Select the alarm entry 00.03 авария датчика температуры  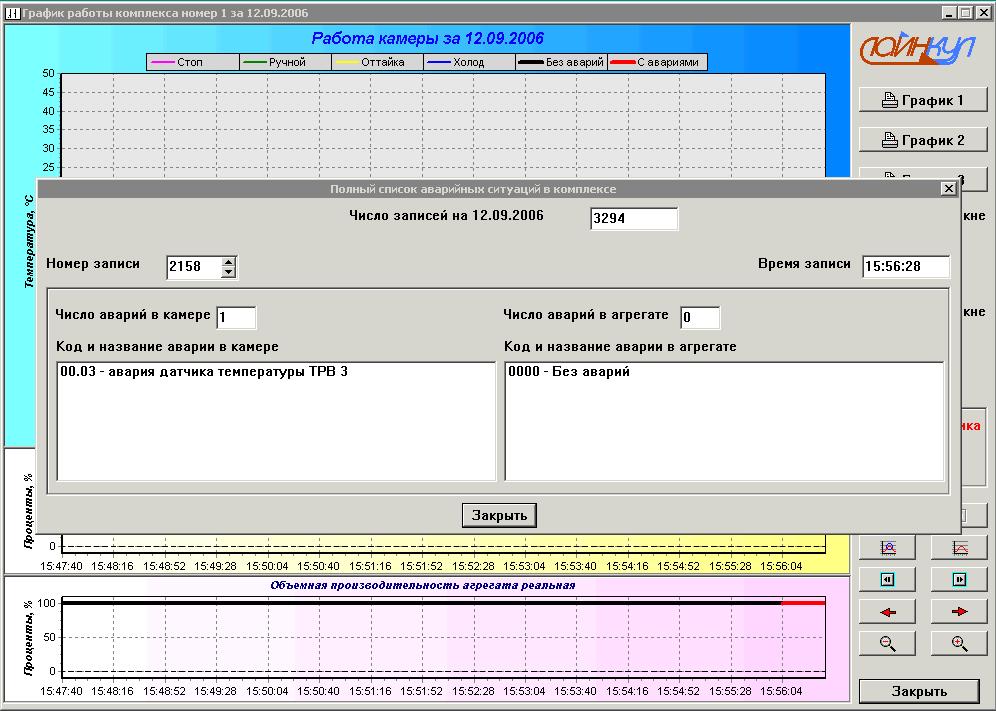204,372
